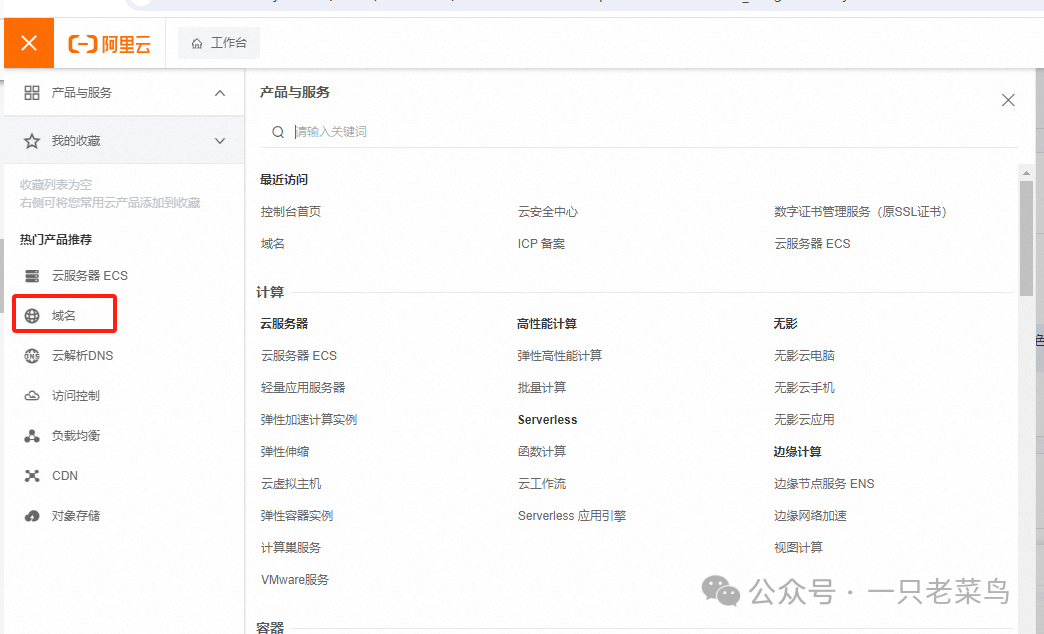This screenshot has height=634, width=1044.
Task: Expand the 我的收藏 chevron
Action: point(220,141)
